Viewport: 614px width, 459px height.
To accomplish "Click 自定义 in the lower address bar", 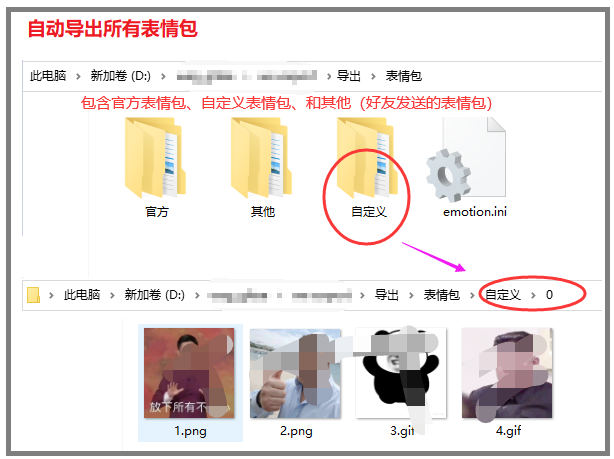I will (503, 295).
